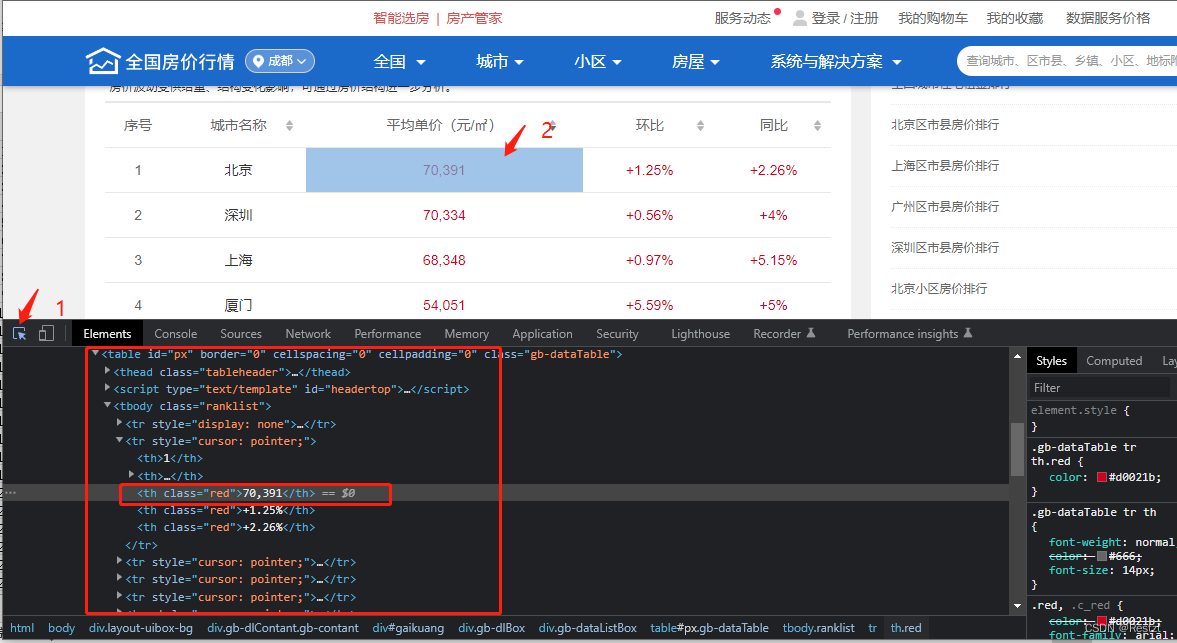Switch to the Memory tab
Image resolution: width=1177 pixels, height=643 pixels.
[x=466, y=334]
